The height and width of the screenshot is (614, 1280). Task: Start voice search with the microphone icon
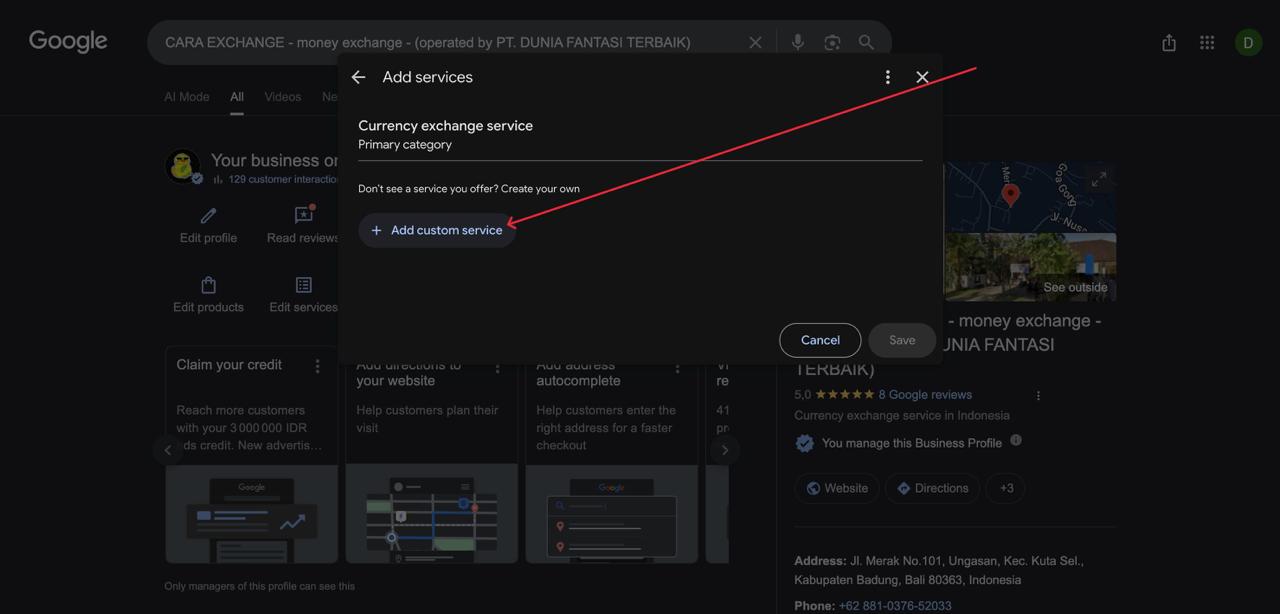coord(797,42)
